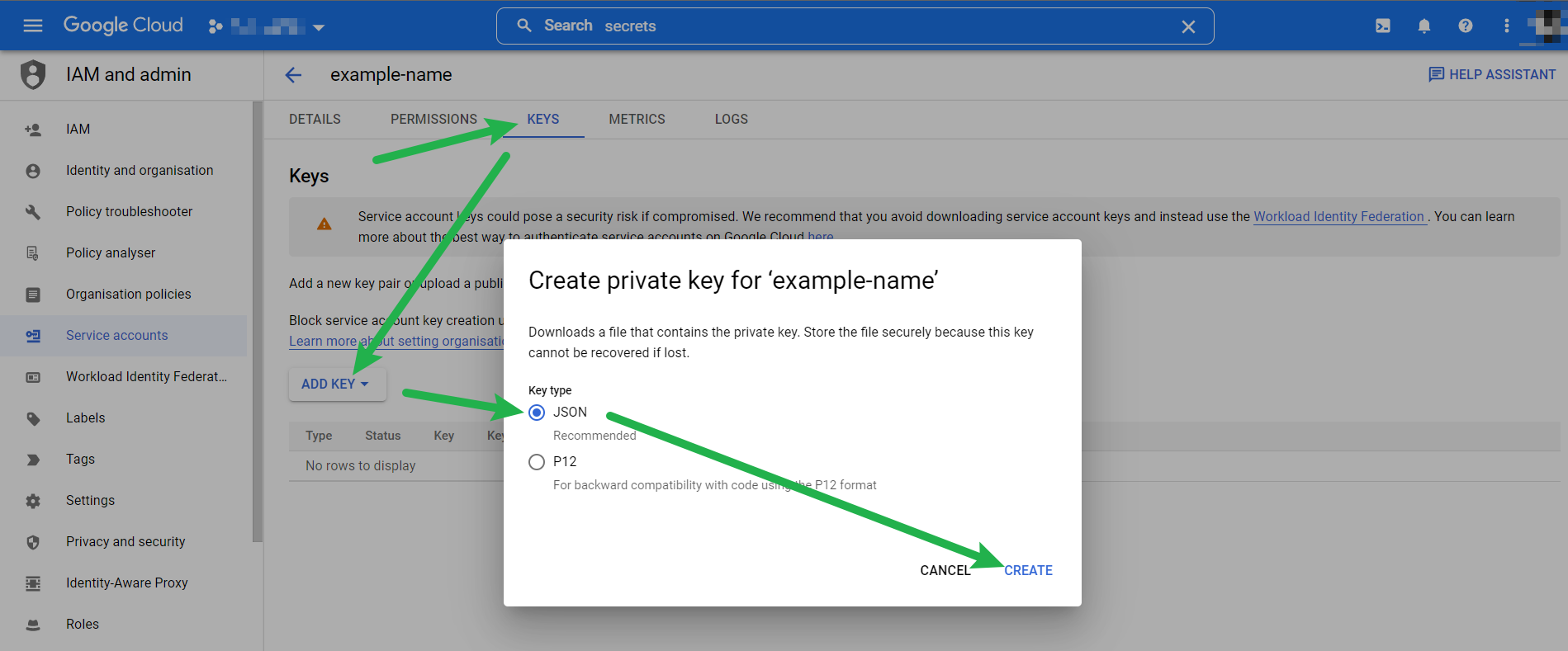Open the main navigation hamburger menu
Viewport: 1568px width, 651px height.
pyautogui.click(x=33, y=26)
